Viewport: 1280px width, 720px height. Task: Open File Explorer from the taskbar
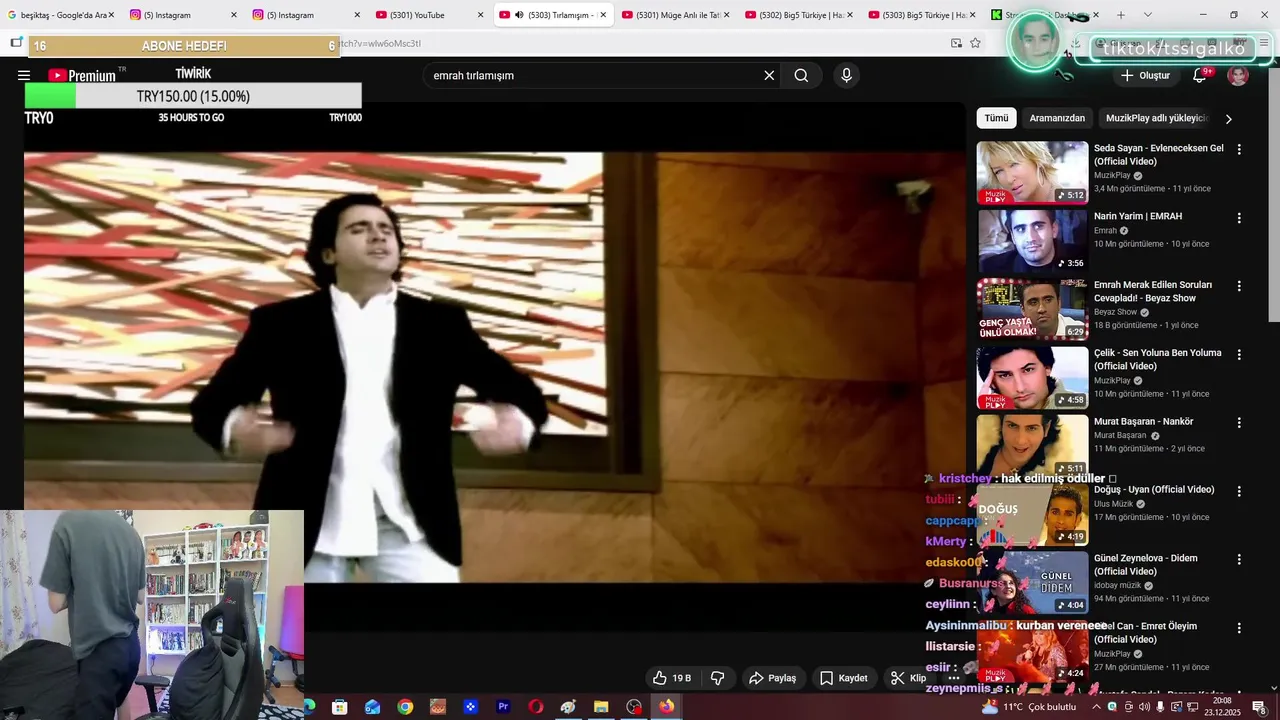tap(601, 707)
